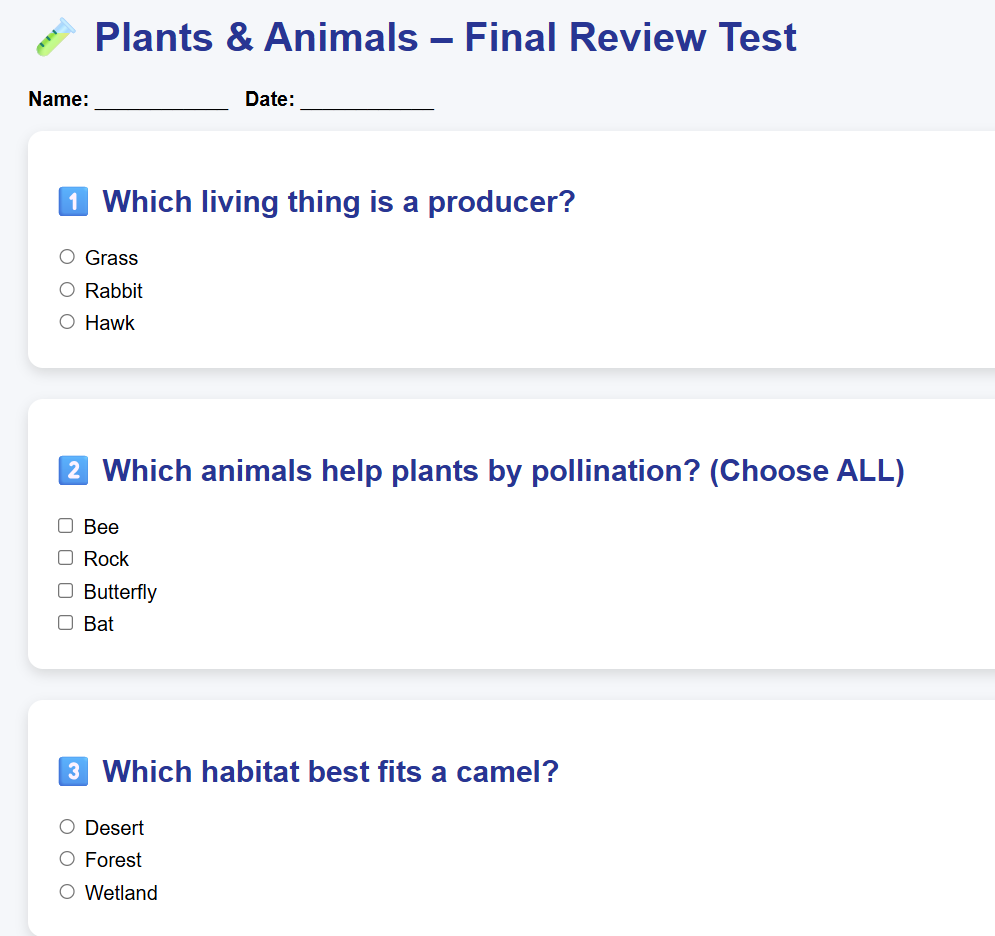Select the Hawk option
This screenshot has height=936, width=995.
(x=67, y=322)
